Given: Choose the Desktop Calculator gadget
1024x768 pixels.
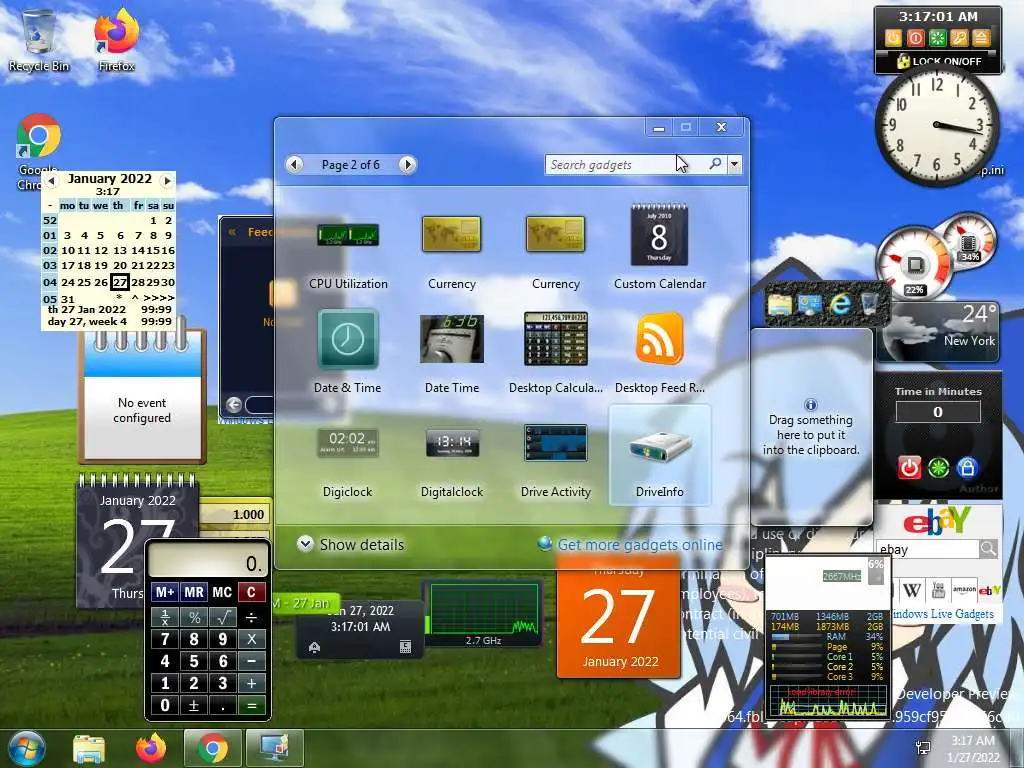Looking at the screenshot, I should pos(556,352).
